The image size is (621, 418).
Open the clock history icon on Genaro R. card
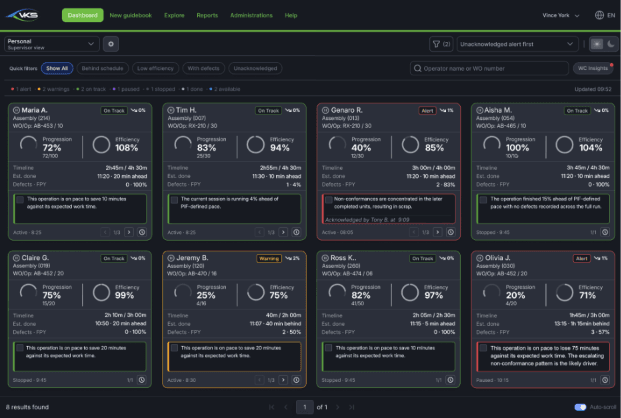pos(451,232)
